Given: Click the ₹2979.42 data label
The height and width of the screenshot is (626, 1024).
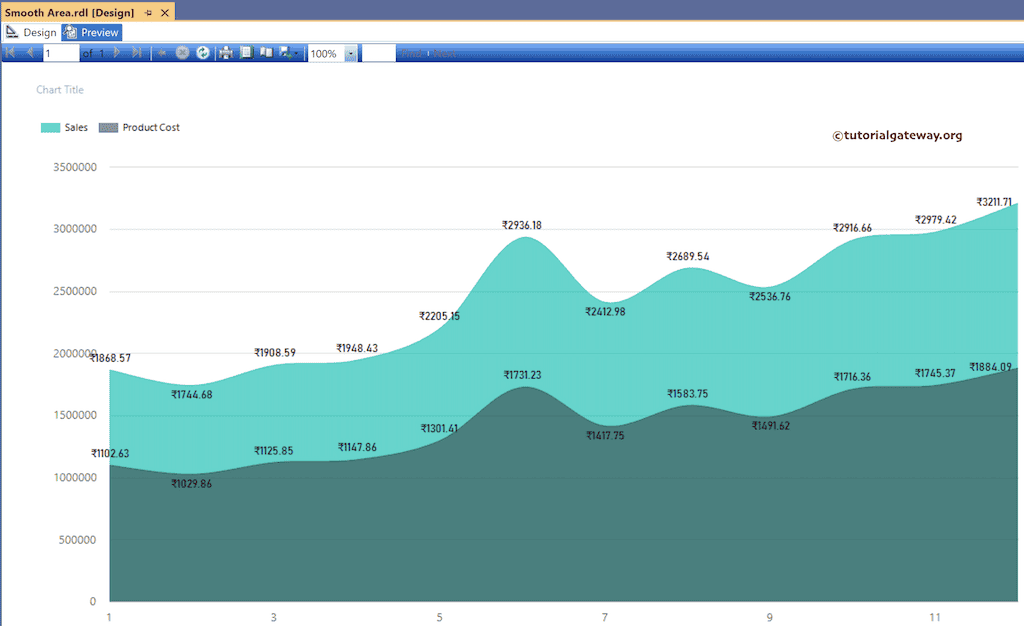Looking at the screenshot, I should pyautogui.click(x=936, y=219).
